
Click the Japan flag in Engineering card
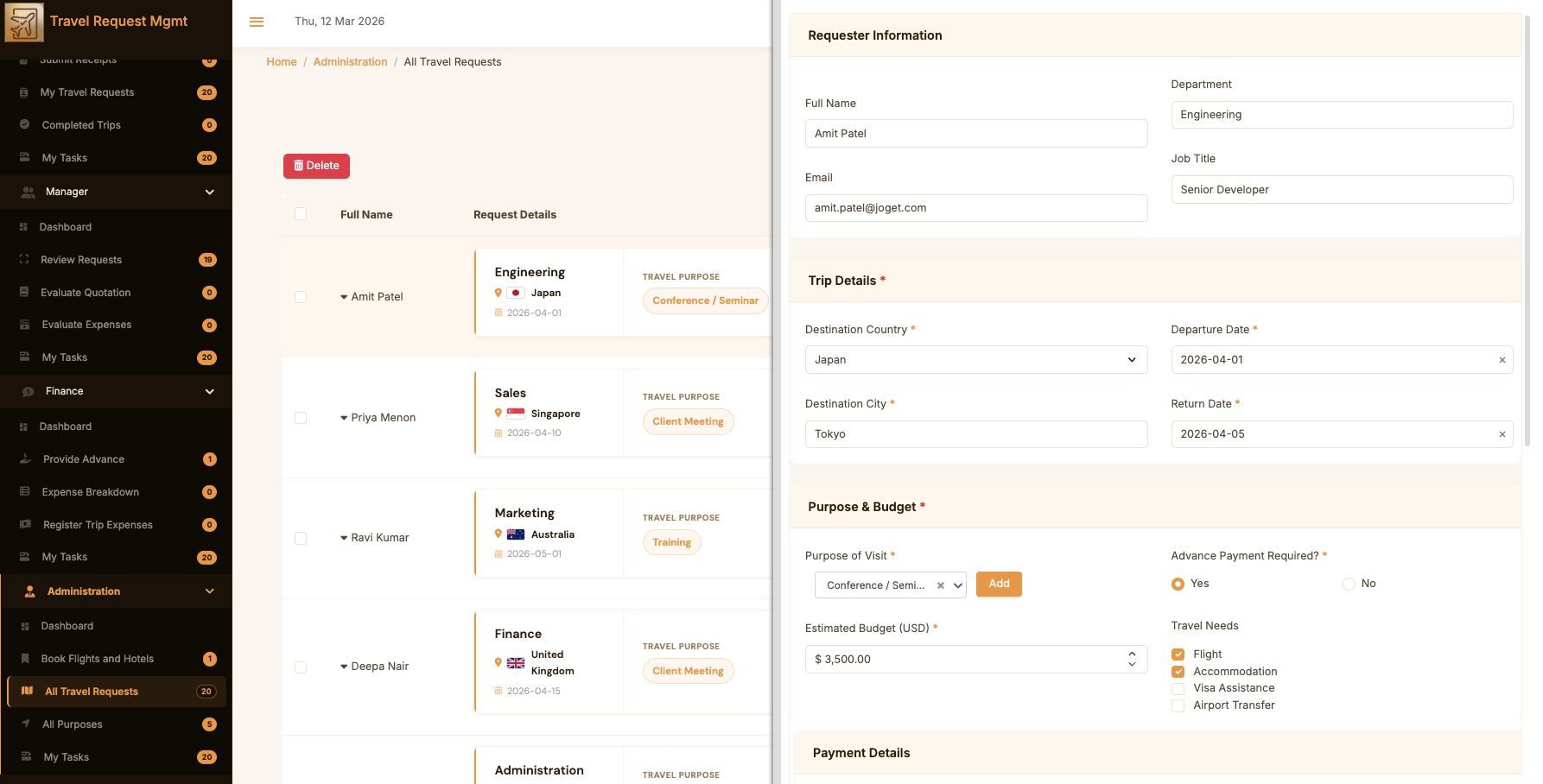click(516, 293)
